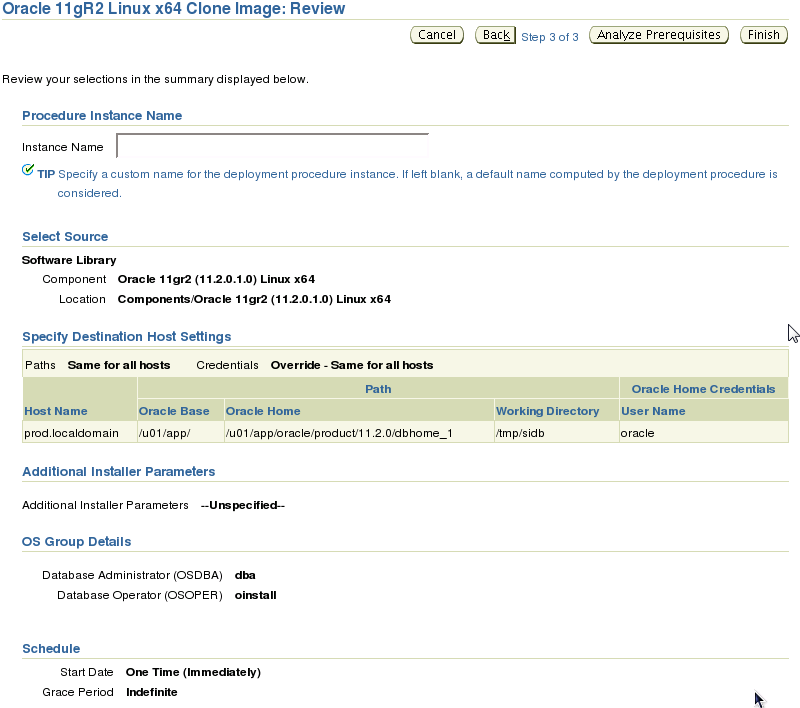
Task: Focus the Instance Name text field
Action: (272, 146)
